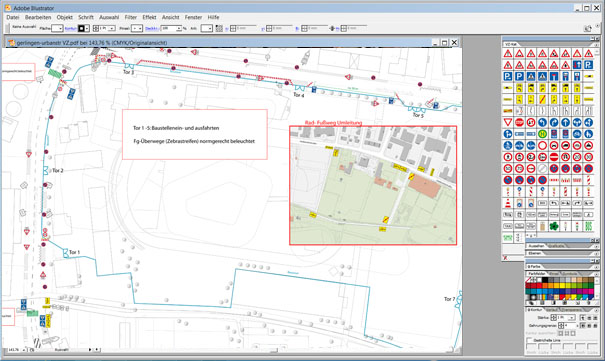Viewport: 605px width, 361px height.
Task: Open the Objekt menu
Action: tap(64, 17)
